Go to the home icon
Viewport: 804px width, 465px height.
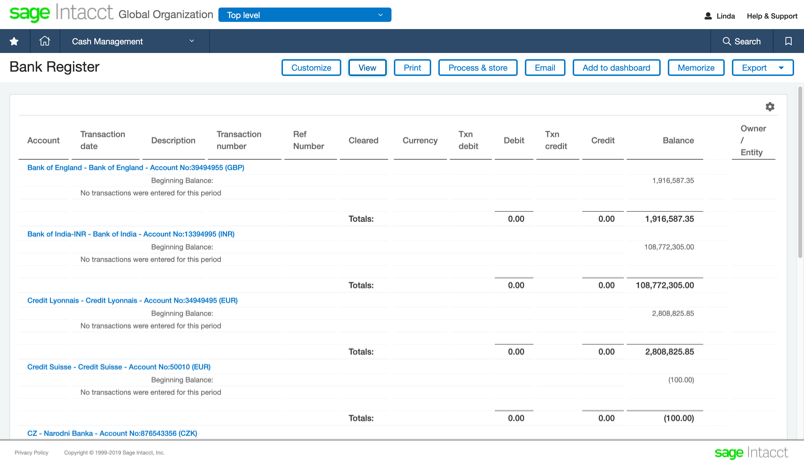point(45,41)
